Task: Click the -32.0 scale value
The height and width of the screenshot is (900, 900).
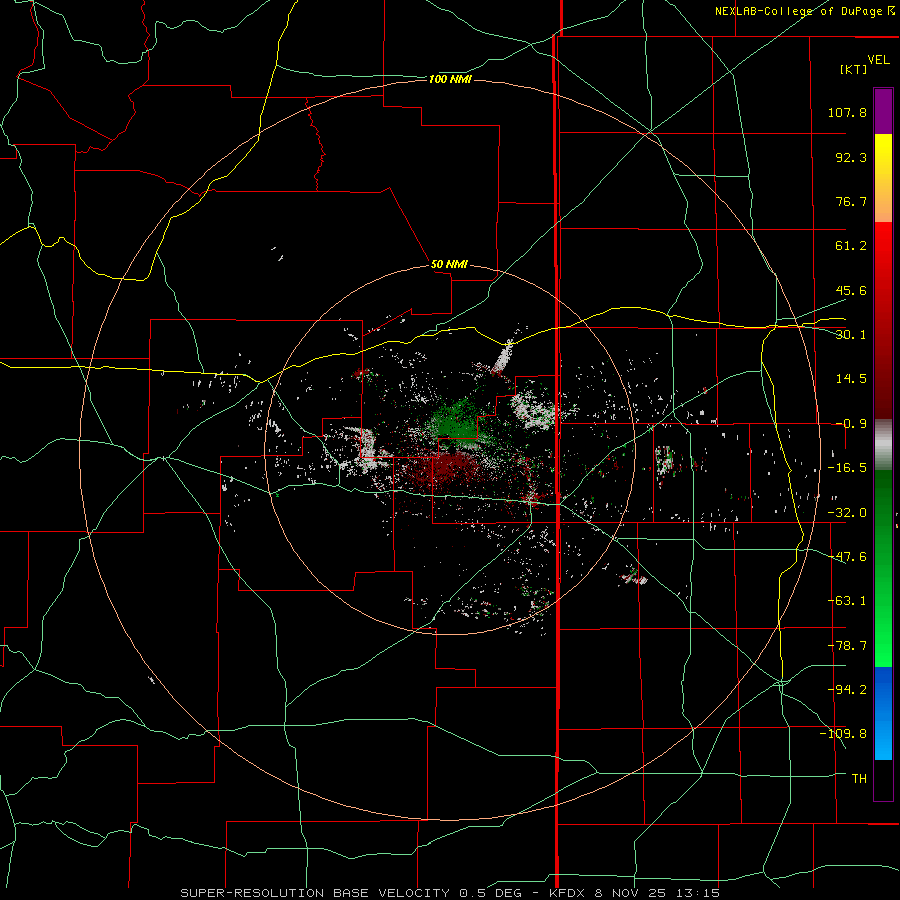Action: [847, 513]
